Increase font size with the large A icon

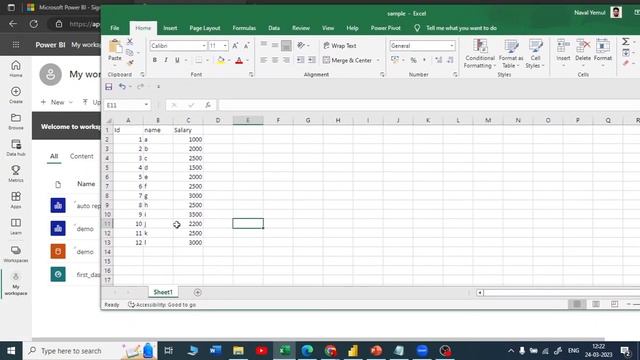coord(236,46)
